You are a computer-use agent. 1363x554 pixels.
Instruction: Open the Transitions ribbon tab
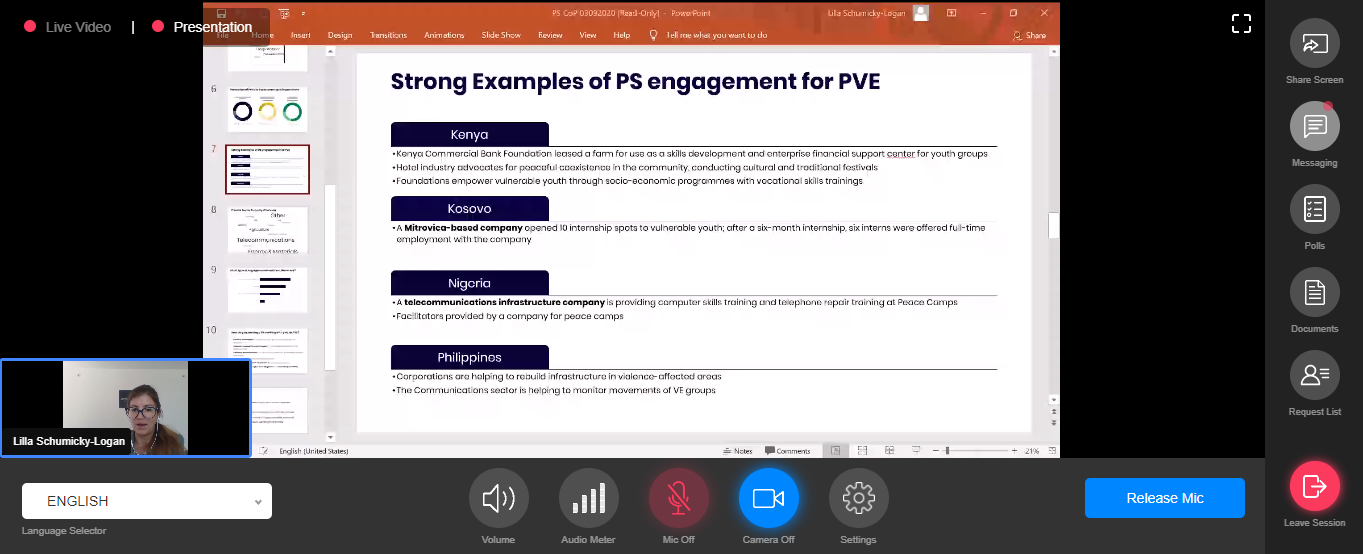click(388, 35)
